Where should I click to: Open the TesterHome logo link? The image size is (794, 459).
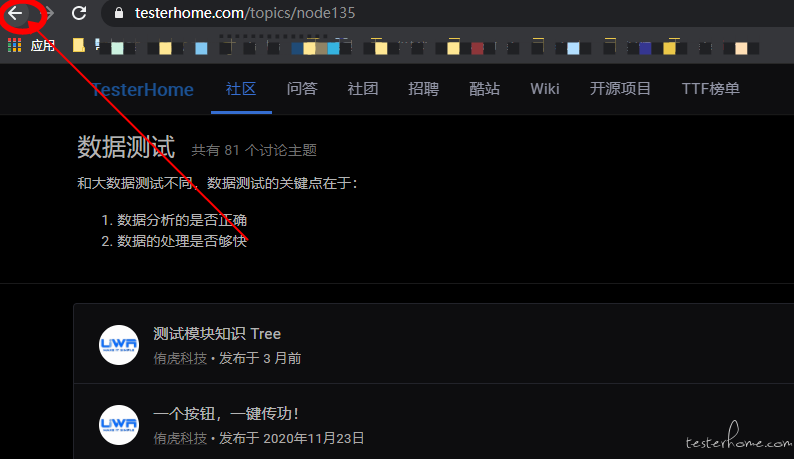pyautogui.click(x=143, y=90)
